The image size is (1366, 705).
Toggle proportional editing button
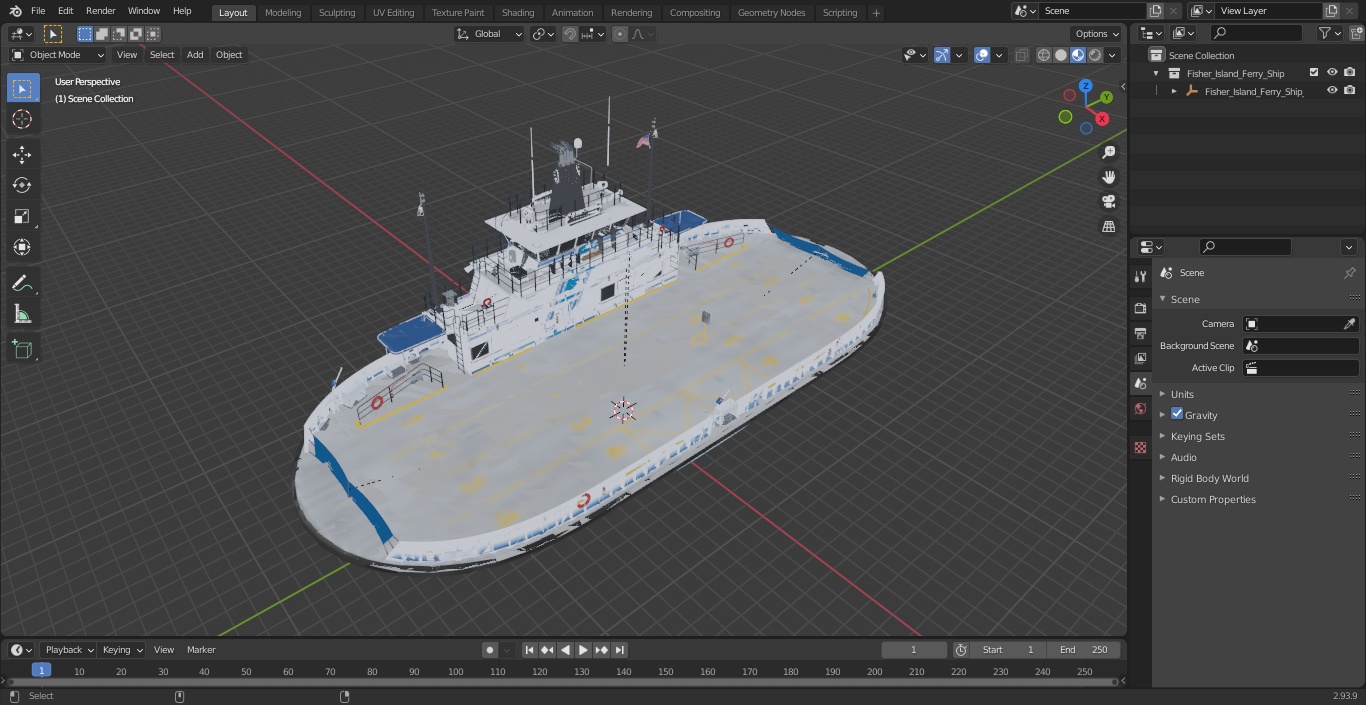[620, 34]
